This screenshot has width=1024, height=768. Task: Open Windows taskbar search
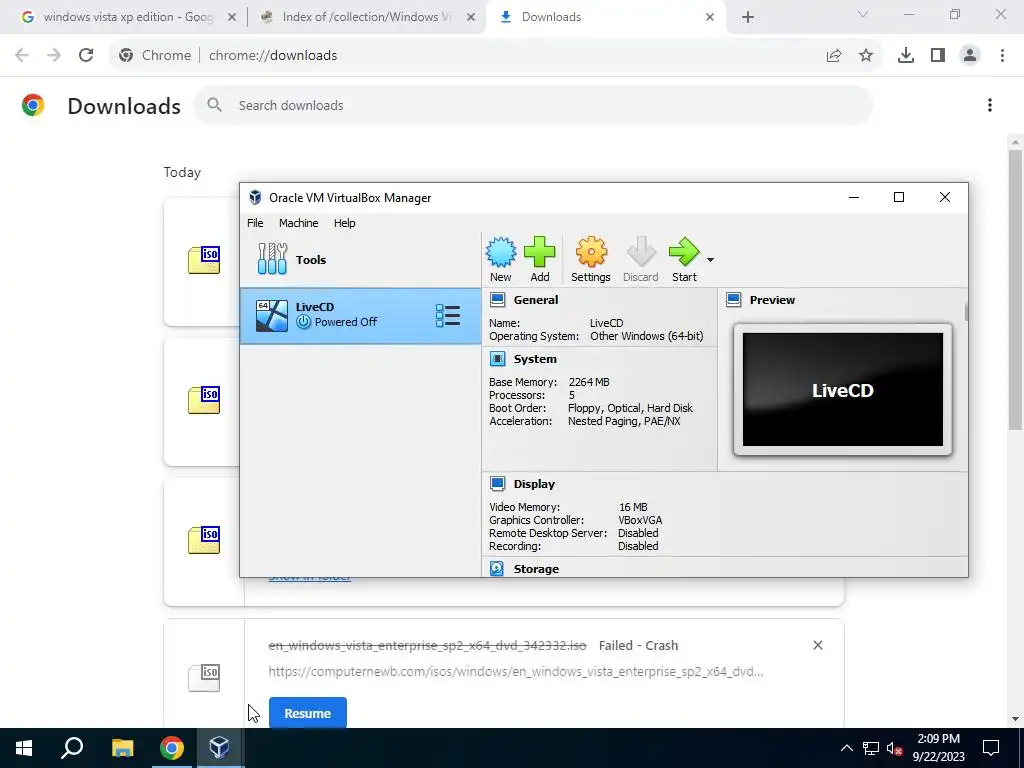[72, 748]
